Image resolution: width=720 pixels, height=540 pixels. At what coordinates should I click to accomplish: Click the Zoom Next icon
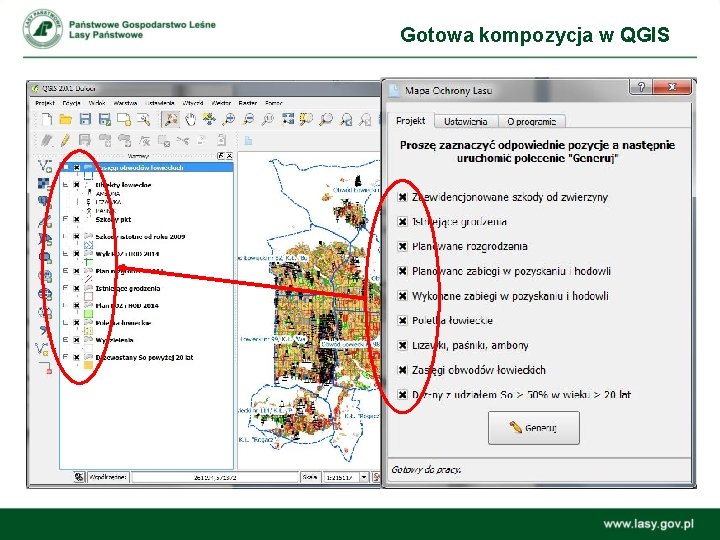[366, 119]
